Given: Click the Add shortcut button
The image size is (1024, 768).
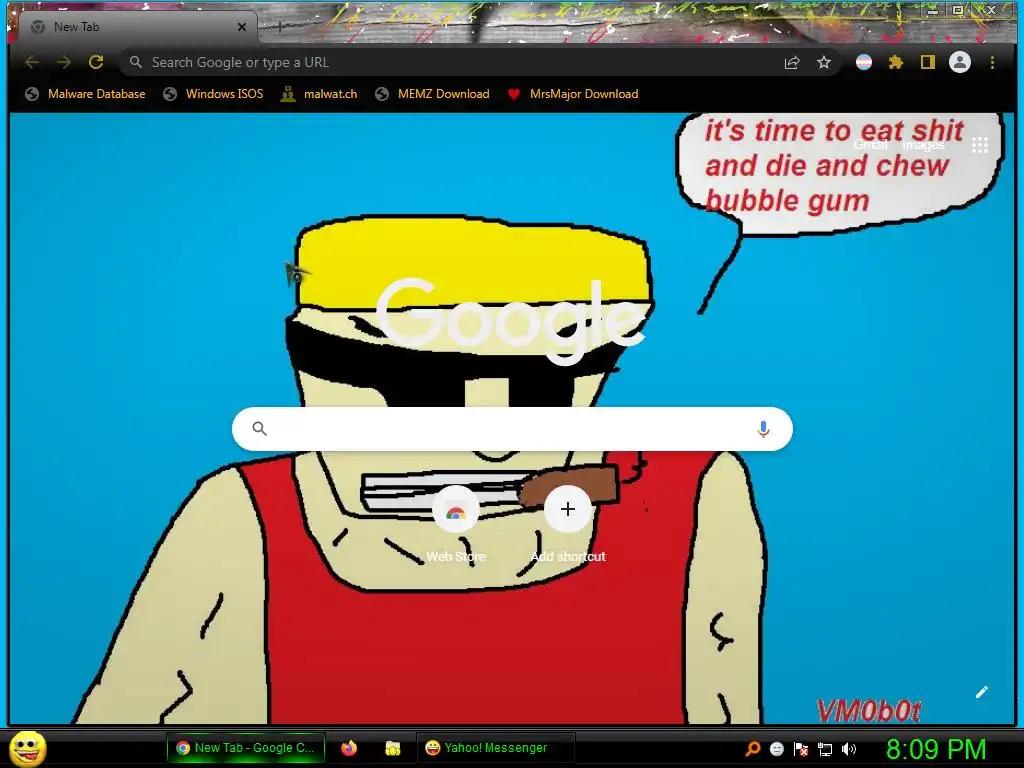Looking at the screenshot, I should coord(568,524).
